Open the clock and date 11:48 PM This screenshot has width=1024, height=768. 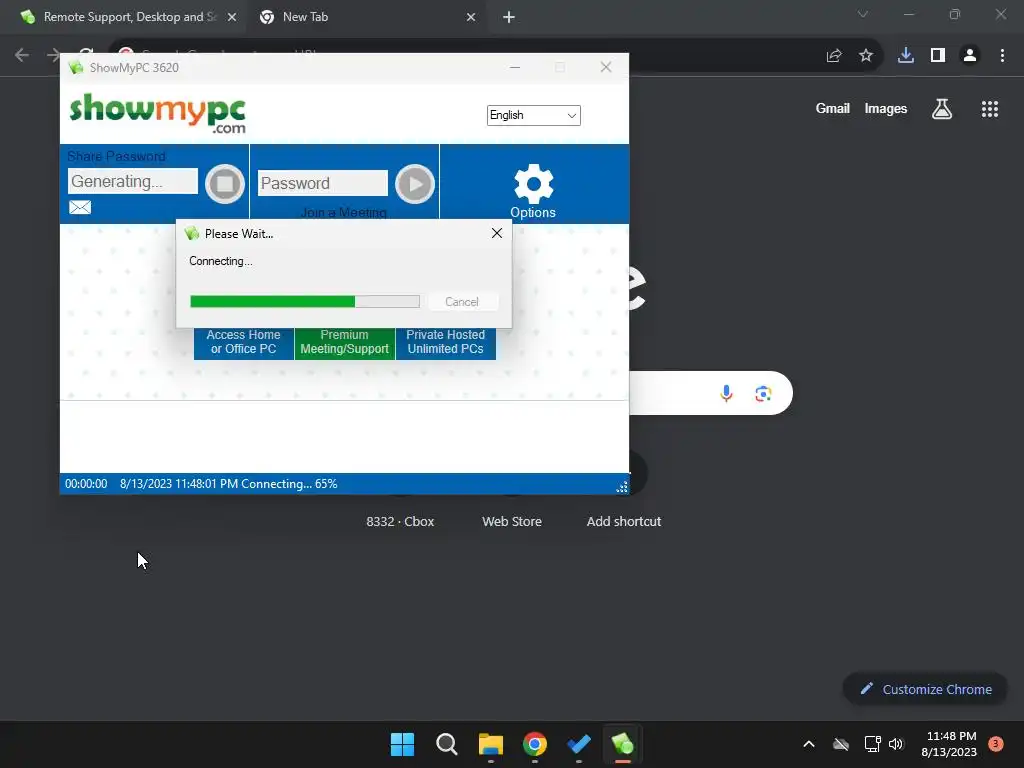[949, 744]
